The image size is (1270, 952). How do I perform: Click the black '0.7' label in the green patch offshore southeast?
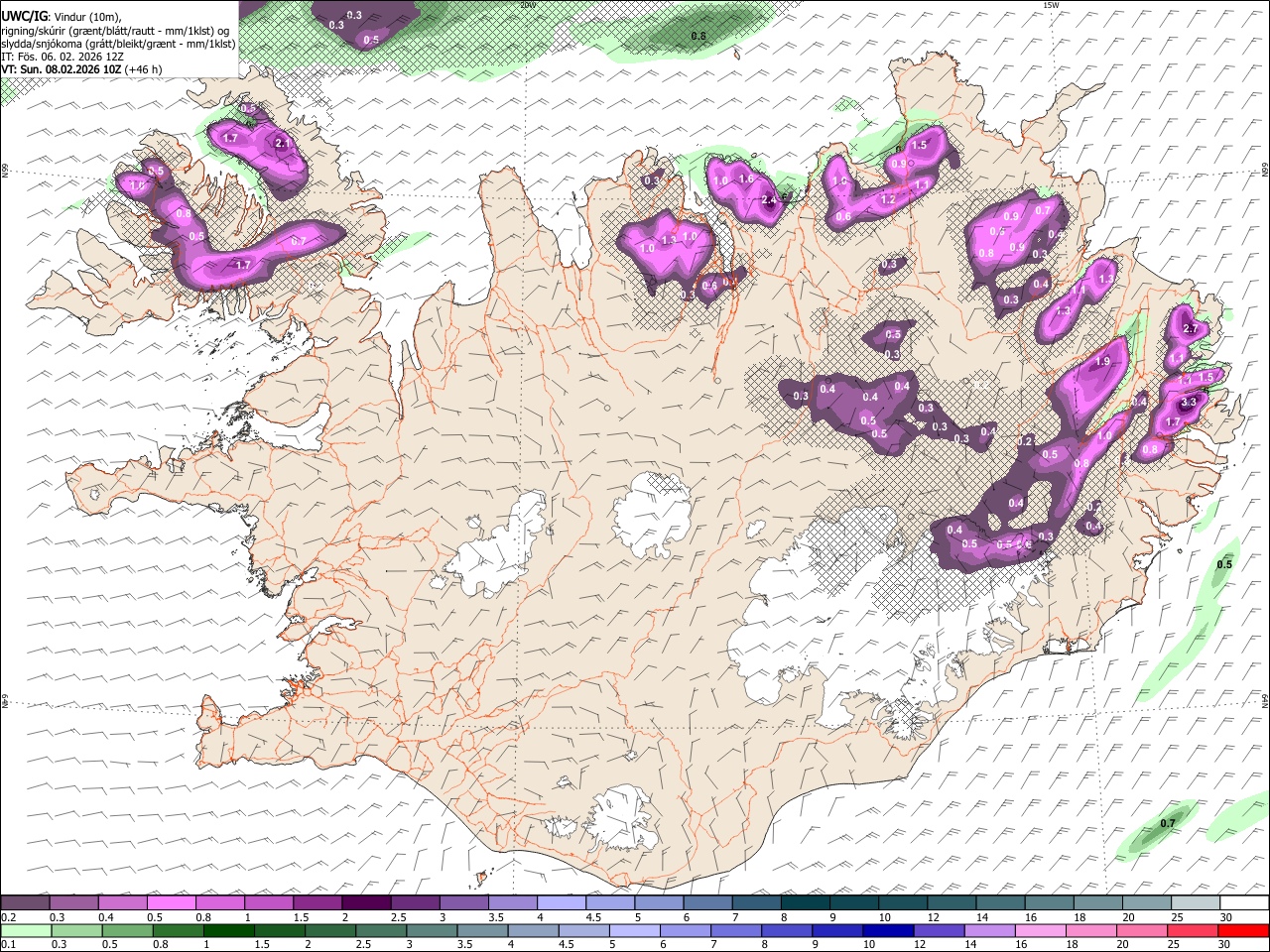coord(1168,823)
